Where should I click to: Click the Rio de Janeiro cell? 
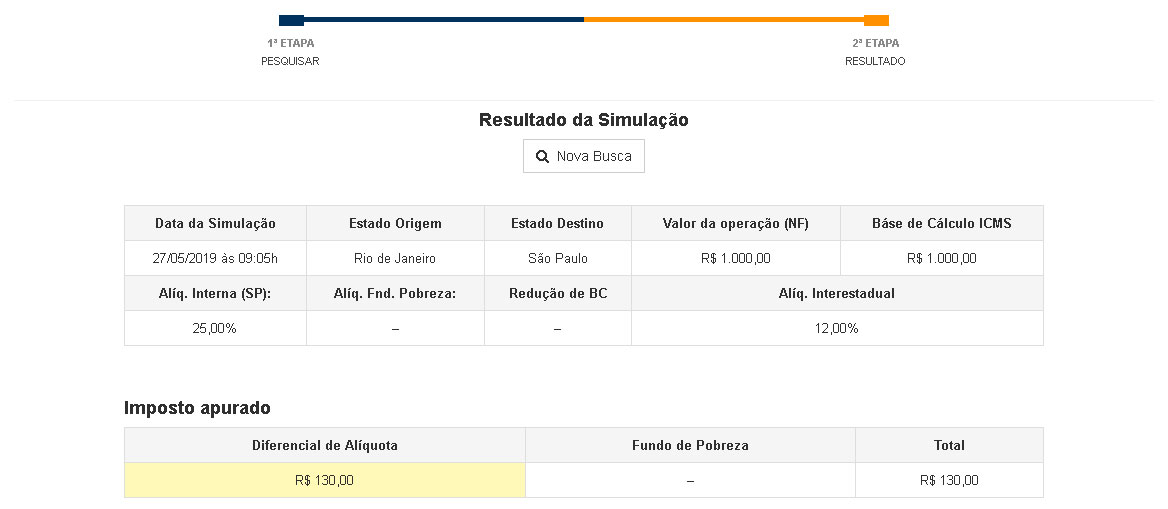[395, 258]
